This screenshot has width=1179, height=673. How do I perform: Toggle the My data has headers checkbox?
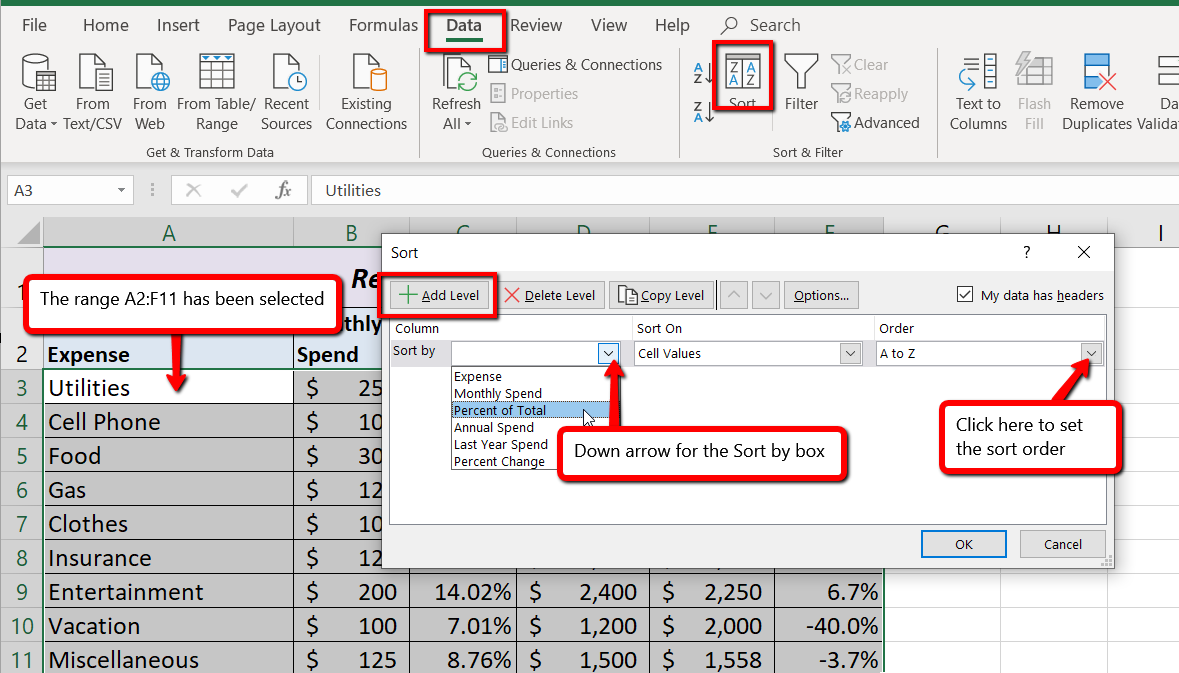click(x=965, y=294)
